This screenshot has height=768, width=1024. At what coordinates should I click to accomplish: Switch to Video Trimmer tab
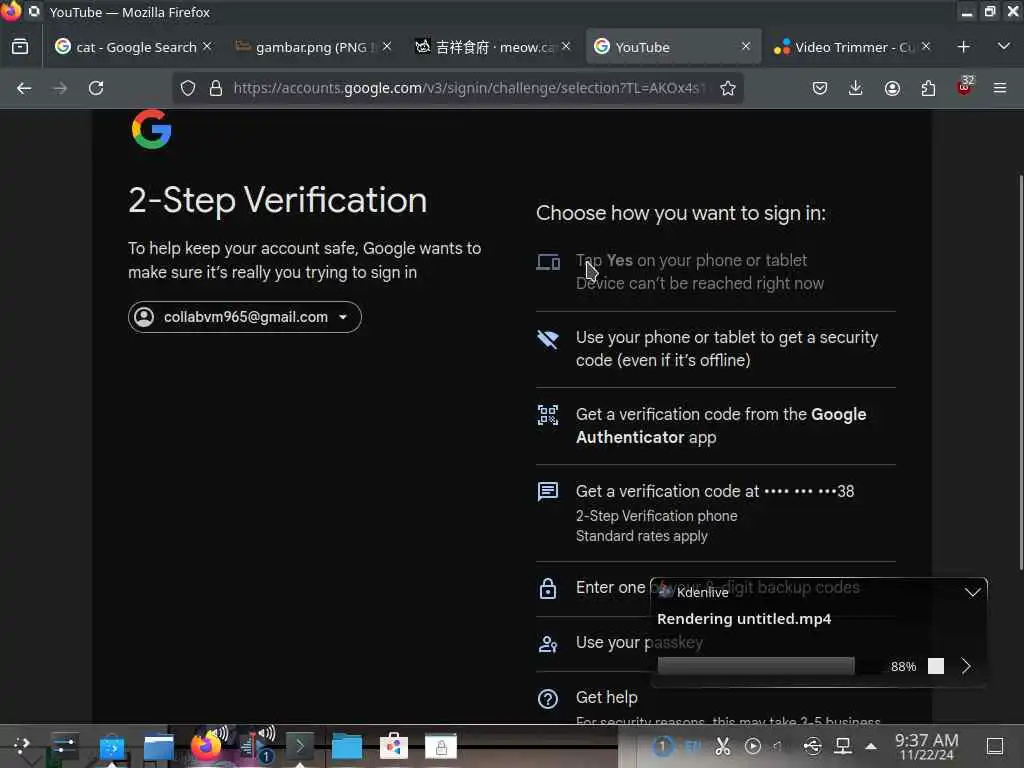pos(852,47)
